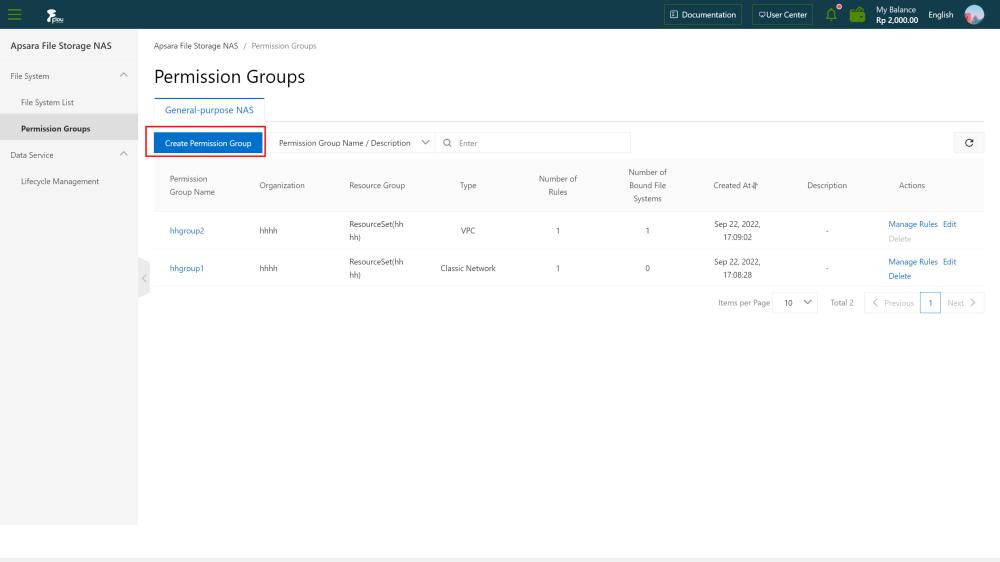Refresh the permission groups list
1000x562 pixels.
tap(969, 143)
